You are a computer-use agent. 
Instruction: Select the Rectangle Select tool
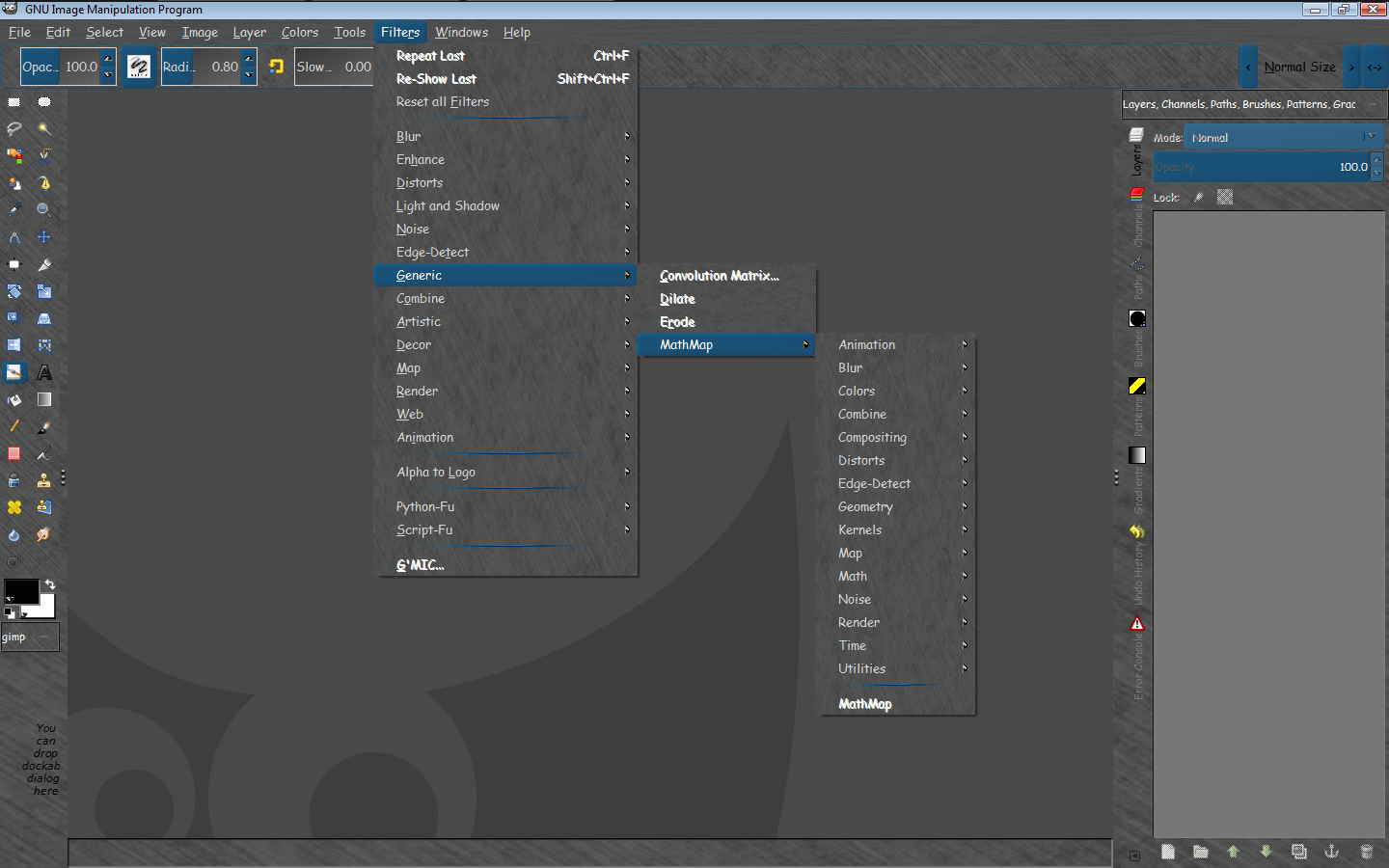tap(14, 102)
